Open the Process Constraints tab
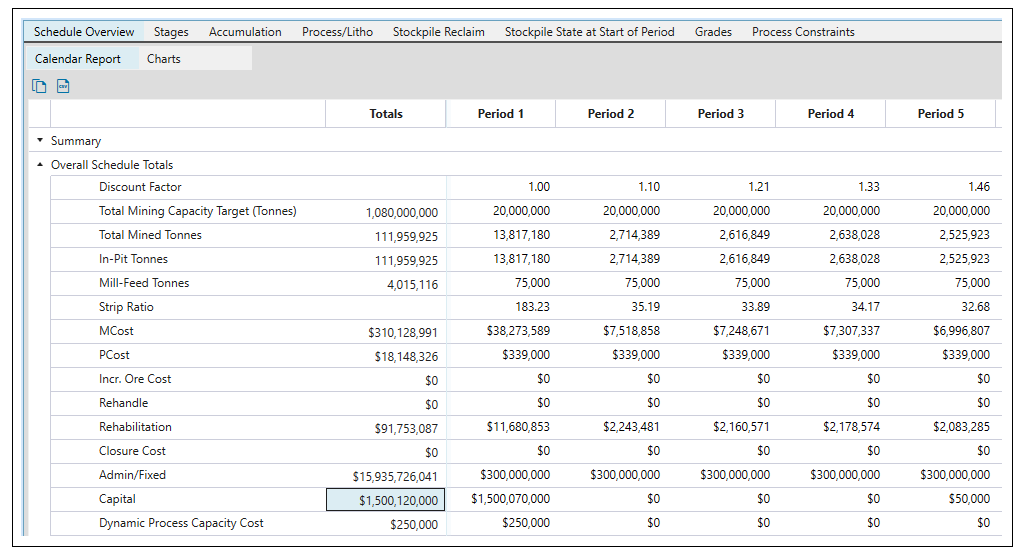 click(803, 32)
